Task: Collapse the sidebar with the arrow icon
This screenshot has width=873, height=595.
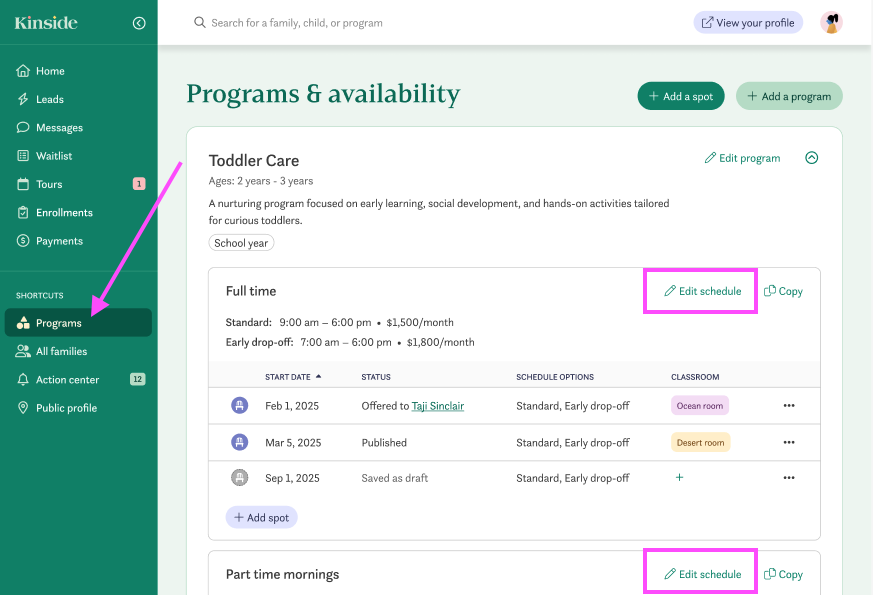Action: (139, 23)
